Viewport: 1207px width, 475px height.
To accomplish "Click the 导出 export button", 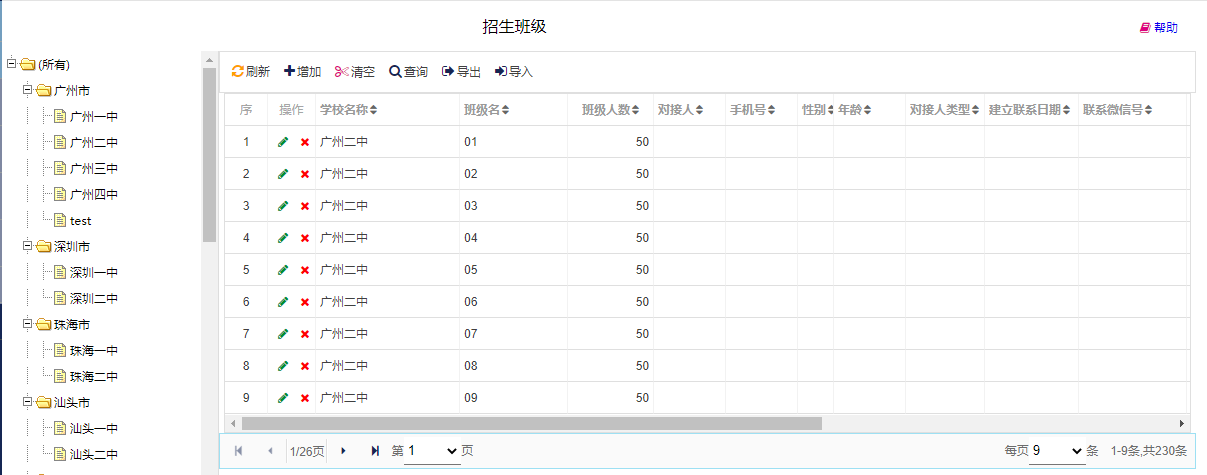I will point(461,72).
